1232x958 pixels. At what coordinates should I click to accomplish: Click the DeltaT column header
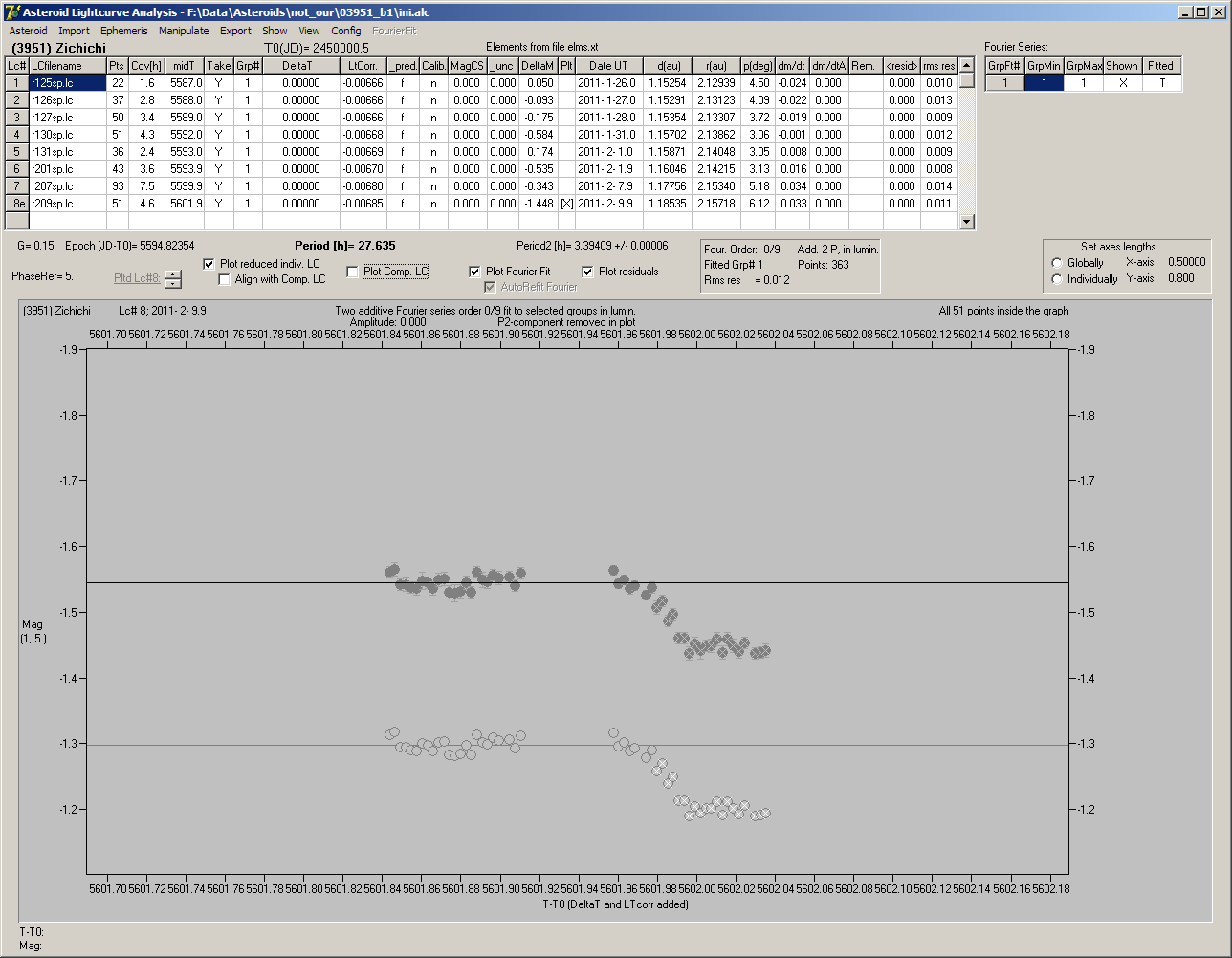(x=301, y=66)
